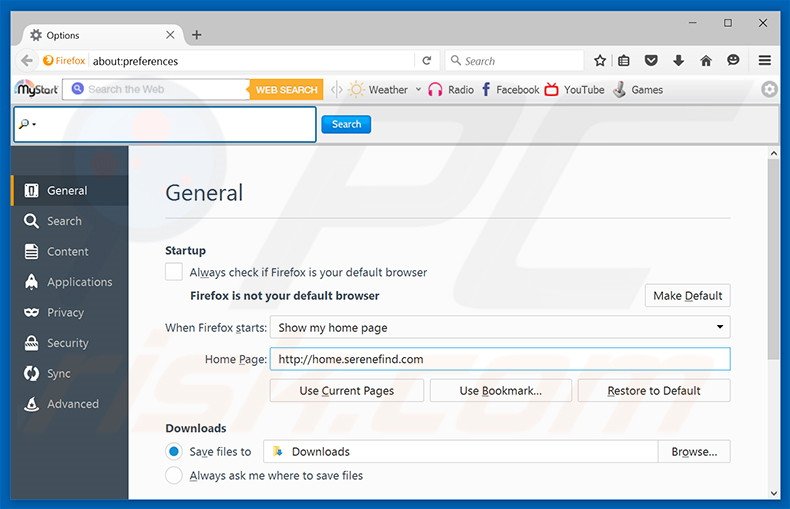This screenshot has width=790, height=509.
Task: Open Pocket icon in toolbar
Action: 651,61
